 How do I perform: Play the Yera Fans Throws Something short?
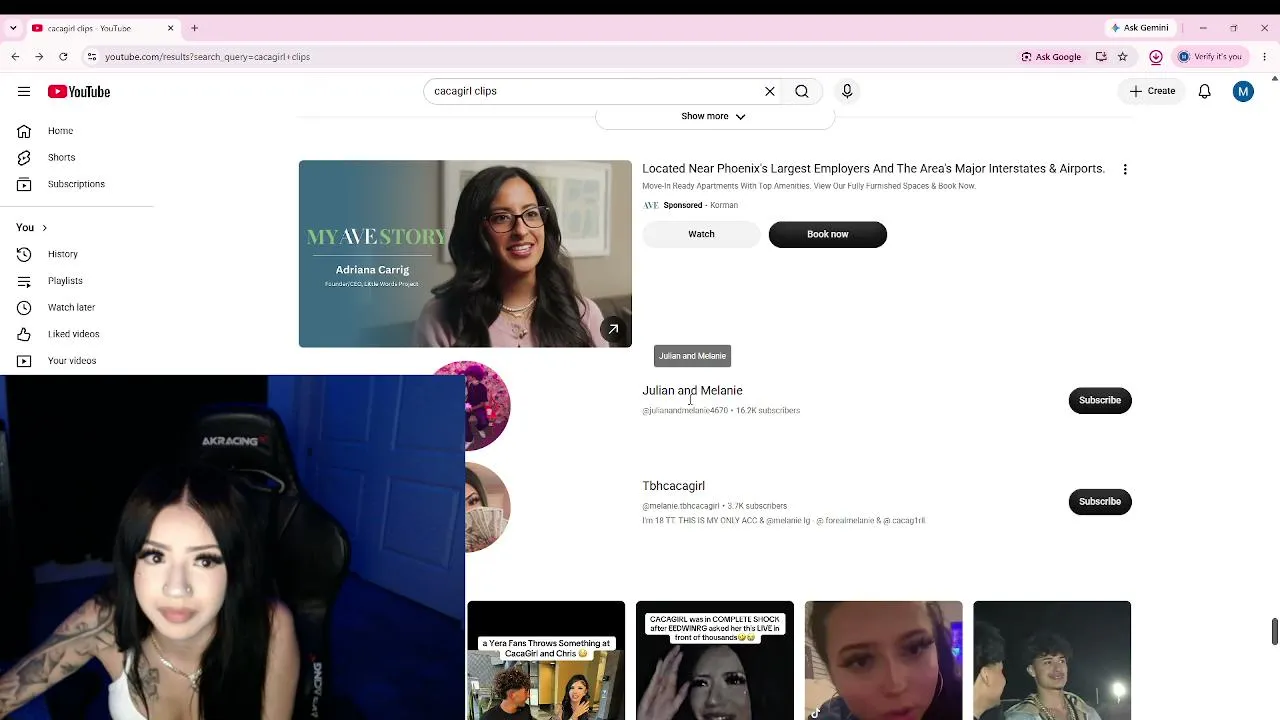tap(546, 660)
